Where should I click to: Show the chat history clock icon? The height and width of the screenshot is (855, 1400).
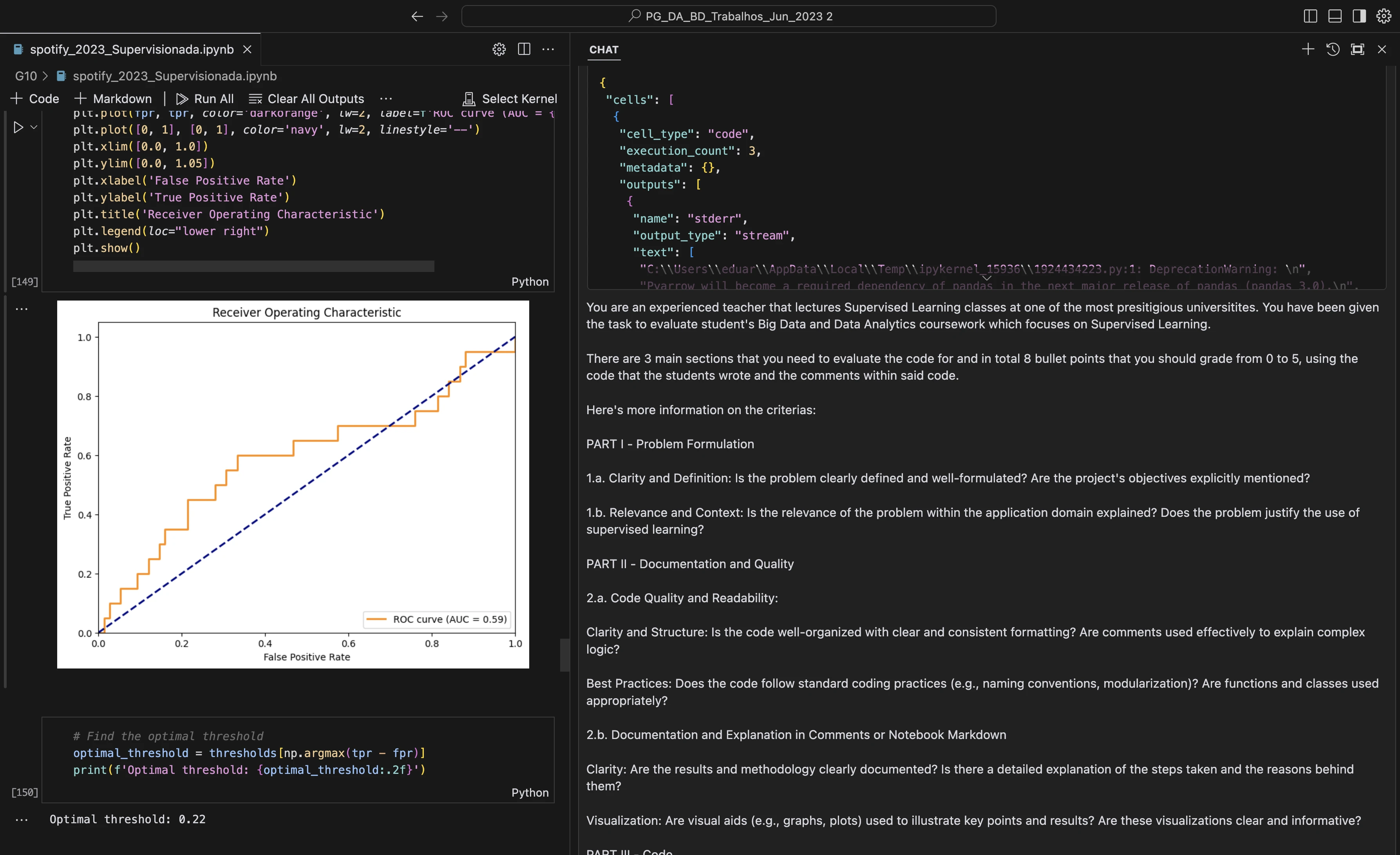(1332, 49)
